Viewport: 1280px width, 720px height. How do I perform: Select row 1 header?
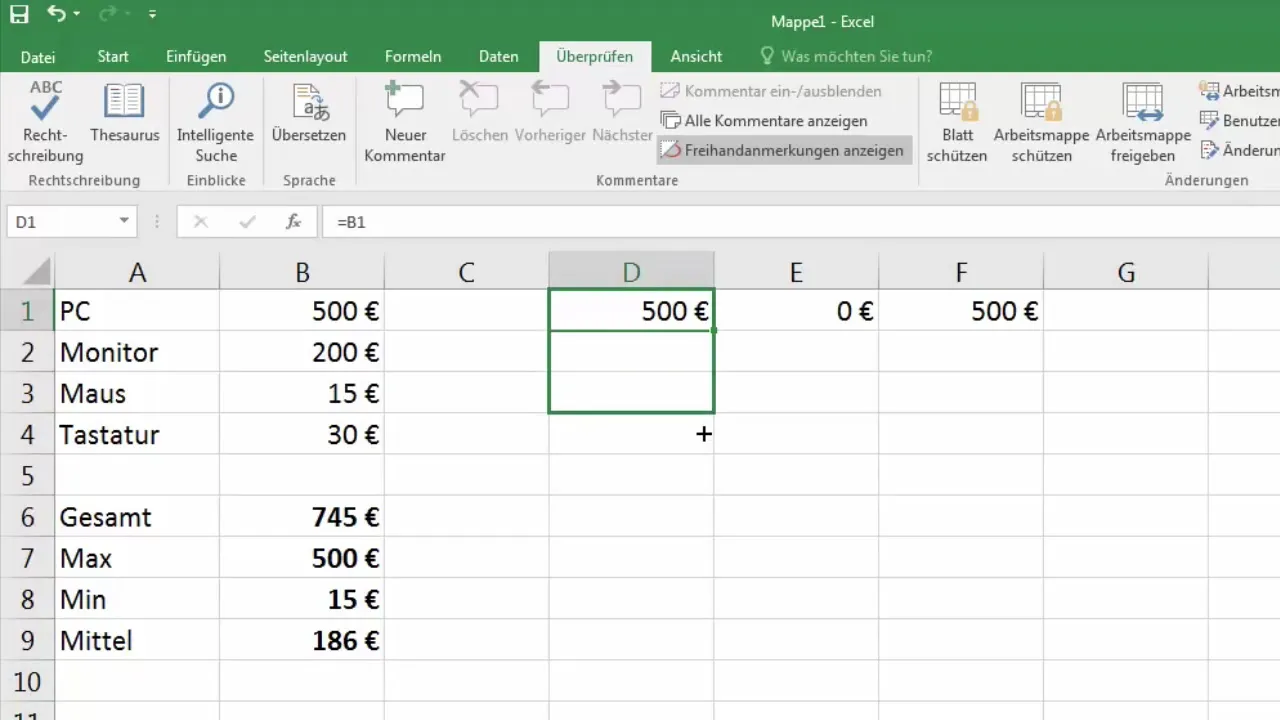coord(27,311)
